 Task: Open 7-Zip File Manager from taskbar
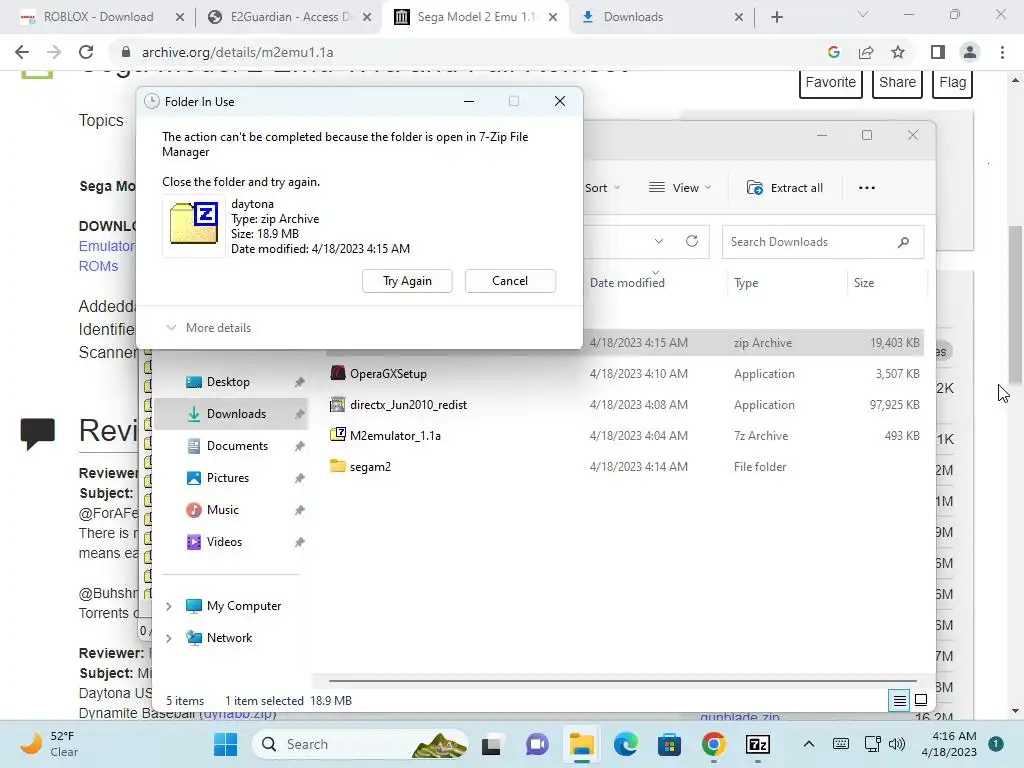click(758, 744)
